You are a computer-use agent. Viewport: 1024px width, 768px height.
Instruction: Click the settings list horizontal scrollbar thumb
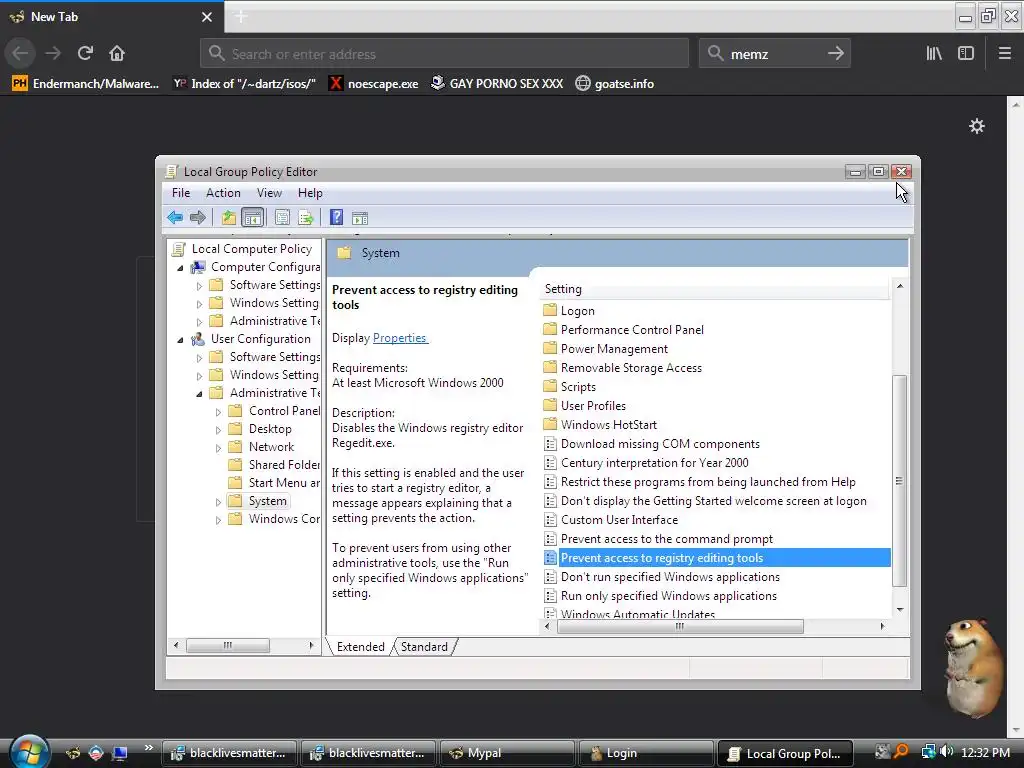680,626
